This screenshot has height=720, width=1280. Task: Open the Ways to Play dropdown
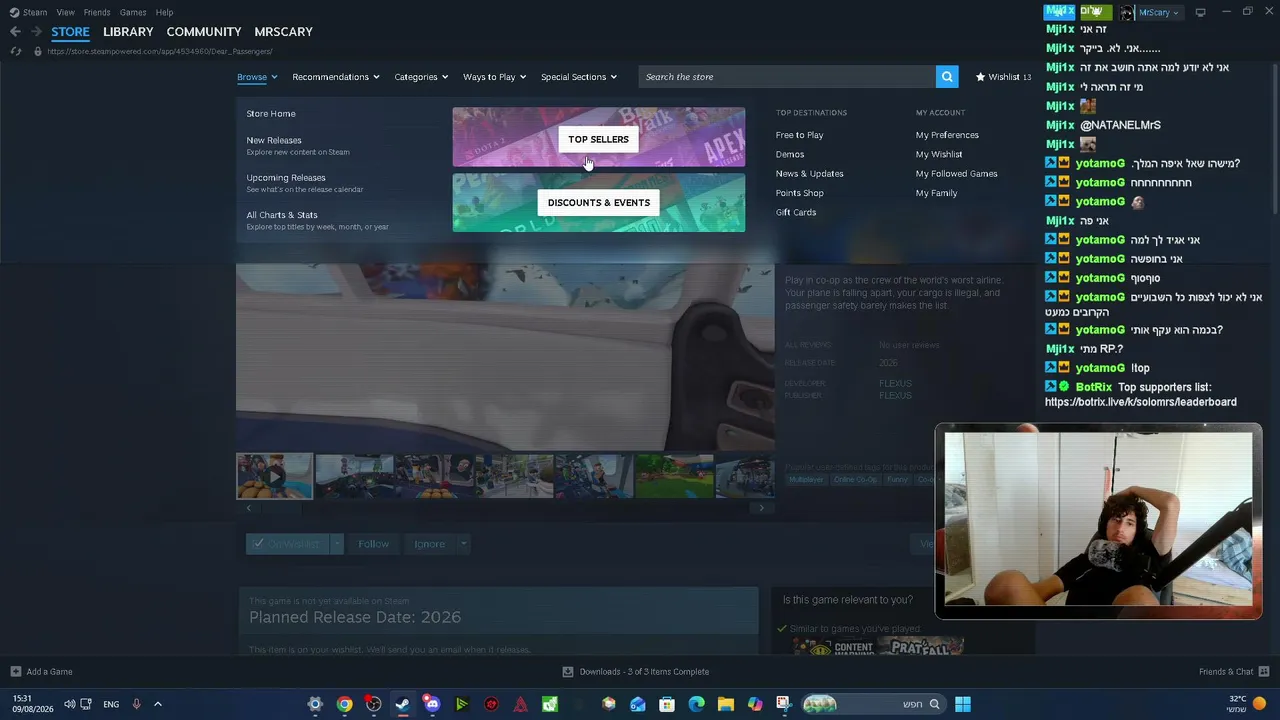494,77
